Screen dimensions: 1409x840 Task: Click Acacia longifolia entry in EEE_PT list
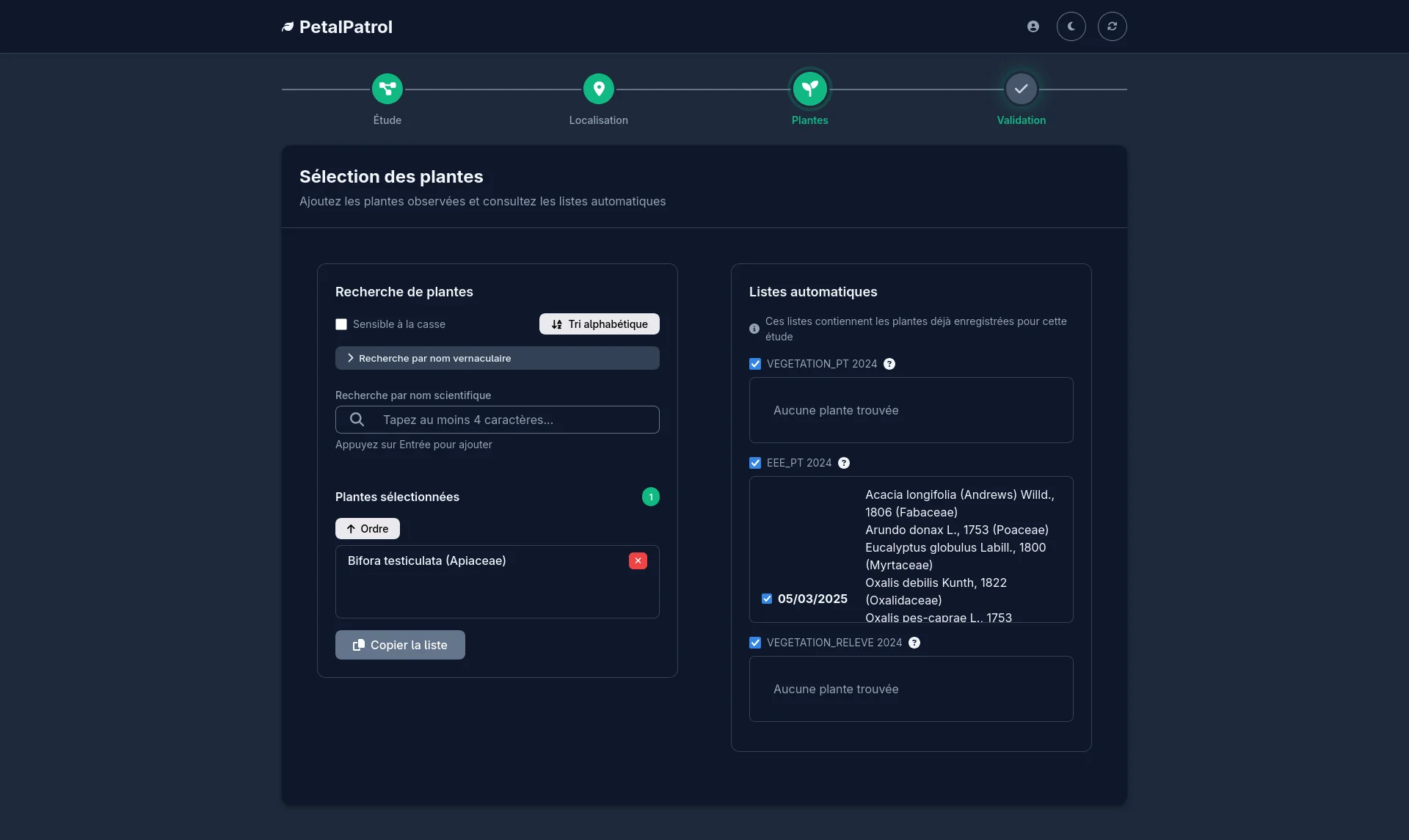(x=960, y=503)
